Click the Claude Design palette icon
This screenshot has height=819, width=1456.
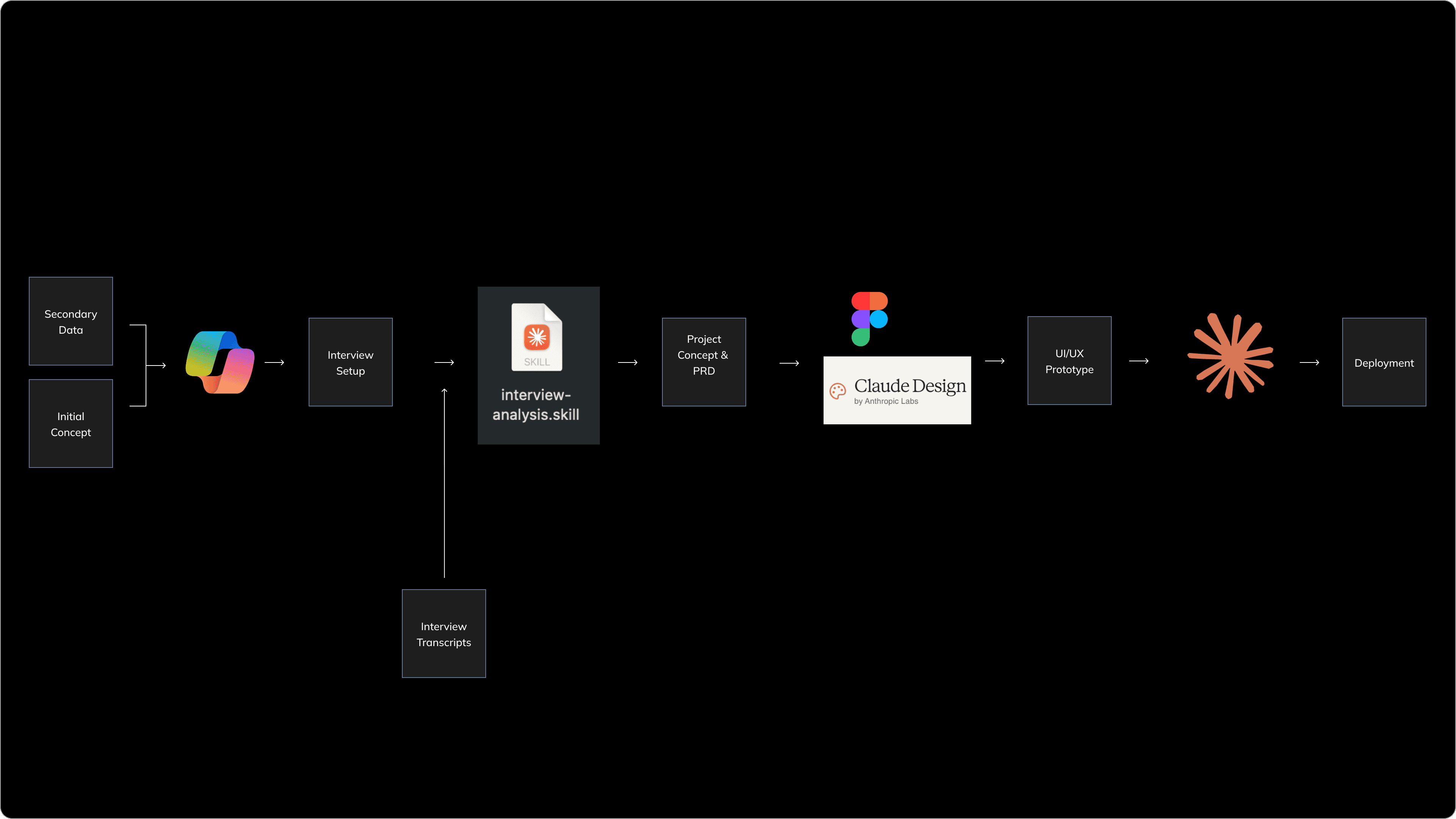pyautogui.click(x=838, y=391)
